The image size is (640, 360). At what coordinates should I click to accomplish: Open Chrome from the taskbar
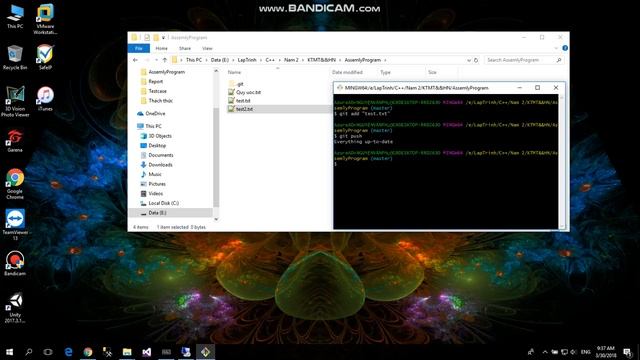point(88,352)
